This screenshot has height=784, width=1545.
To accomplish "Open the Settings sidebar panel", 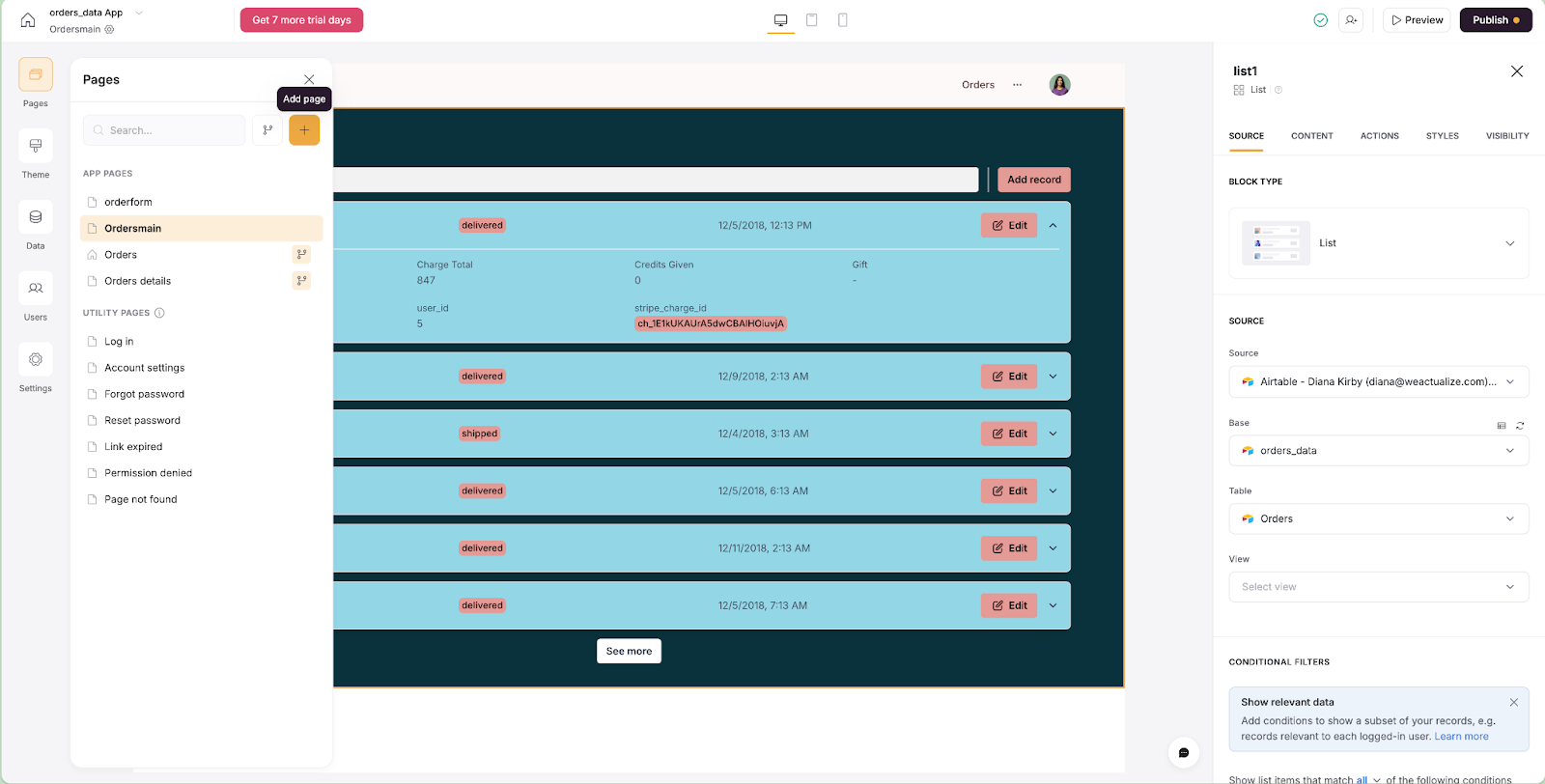I will pyautogui.click(x=36, y=359).
